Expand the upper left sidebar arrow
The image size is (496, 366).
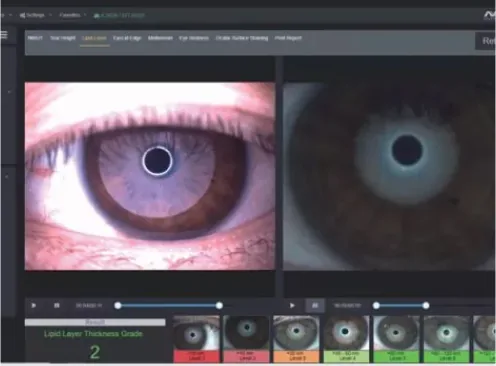click(x=9, y=91)
